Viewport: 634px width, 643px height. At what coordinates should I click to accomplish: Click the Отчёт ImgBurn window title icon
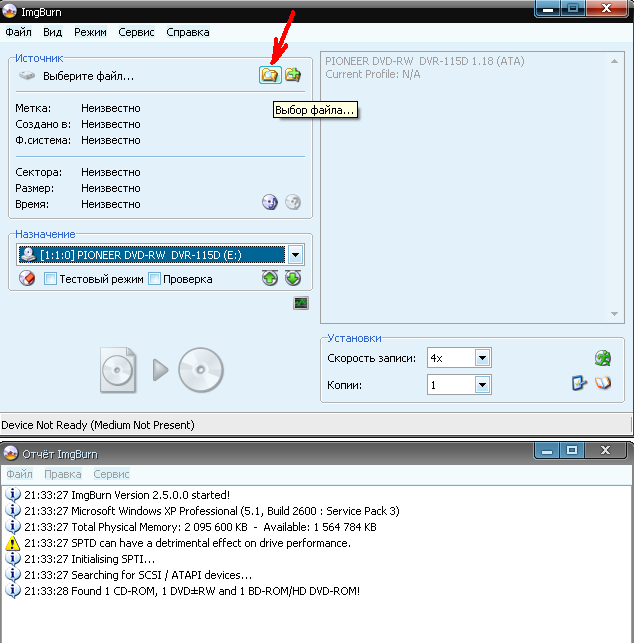point(11,454)
